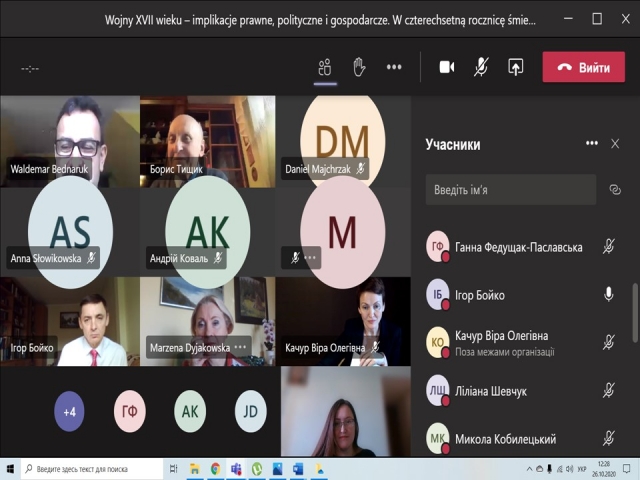
Task: Toggle the participants panel icon in toolbar
Action: coord(325,67)
